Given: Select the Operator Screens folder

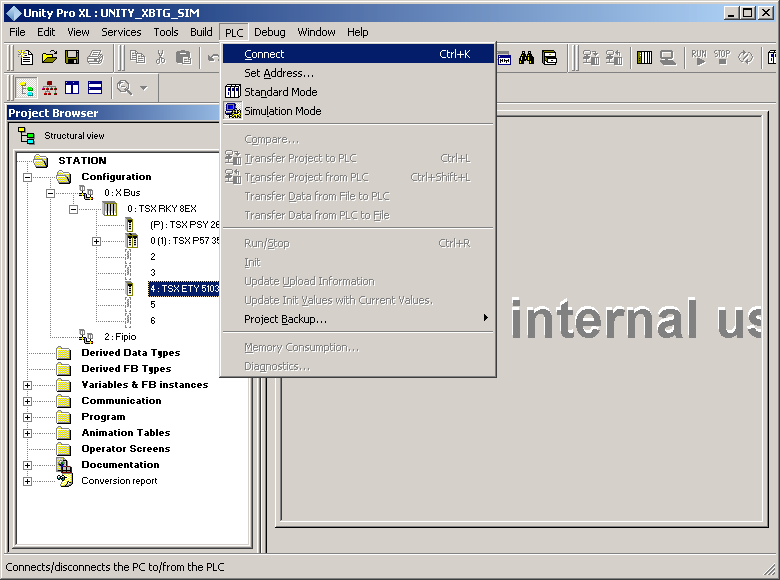Looking at the screenshot, I should (125, 449).
